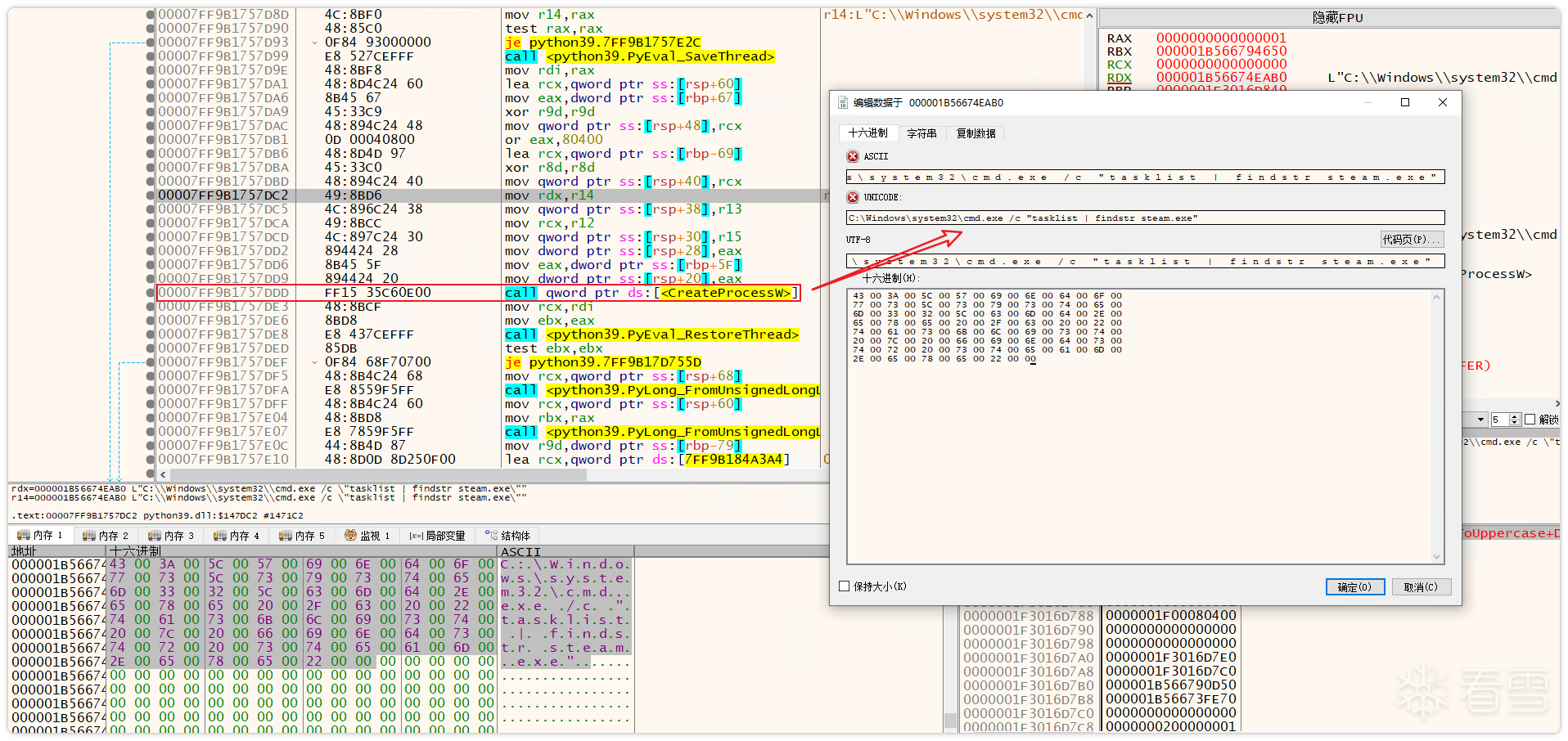
Task: Click the disassembly horizontal scrollbar left arrow
Action: click(x=164, y=474)
